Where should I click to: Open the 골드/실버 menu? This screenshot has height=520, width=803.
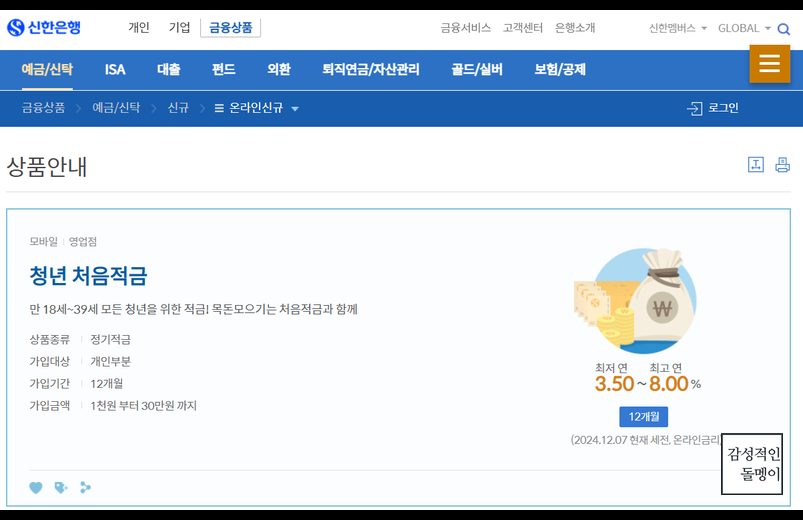(x=477, y=69)
